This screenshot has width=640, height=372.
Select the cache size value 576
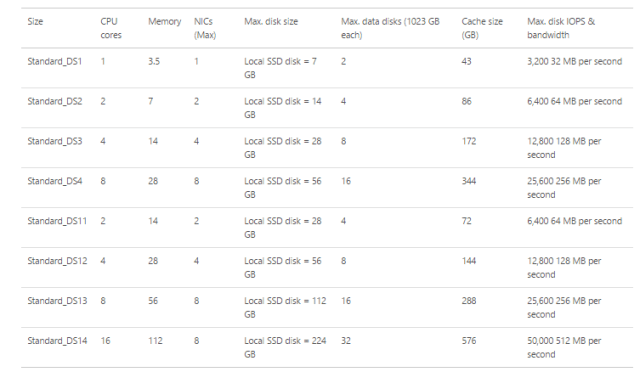(469, 341)
